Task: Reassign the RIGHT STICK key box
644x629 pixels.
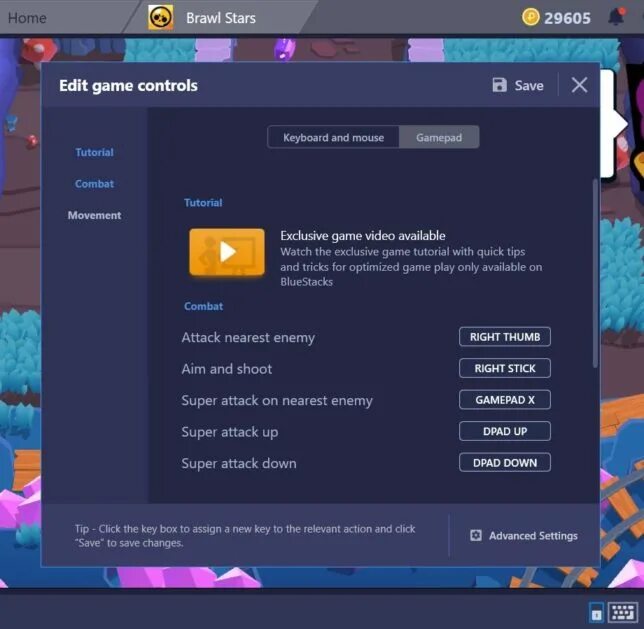Action: pos(505,368)
